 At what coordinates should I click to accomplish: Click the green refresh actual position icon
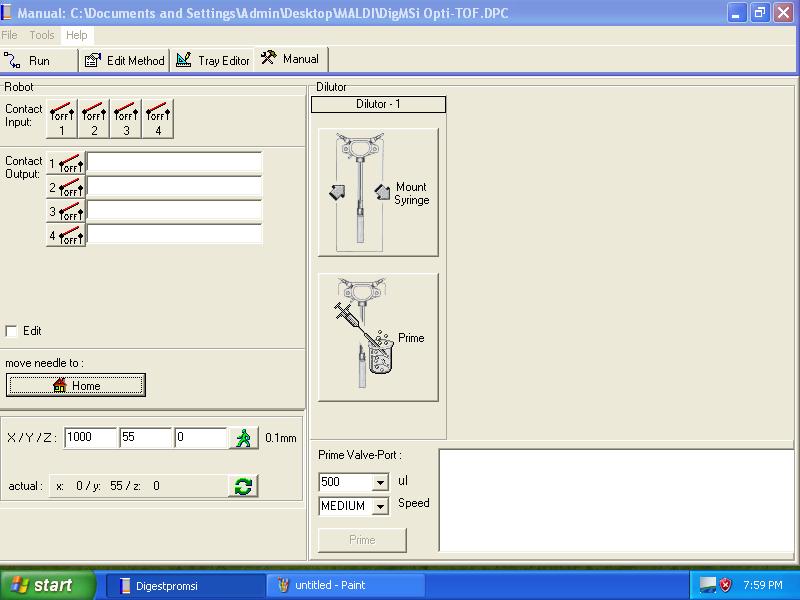(243, 486)
